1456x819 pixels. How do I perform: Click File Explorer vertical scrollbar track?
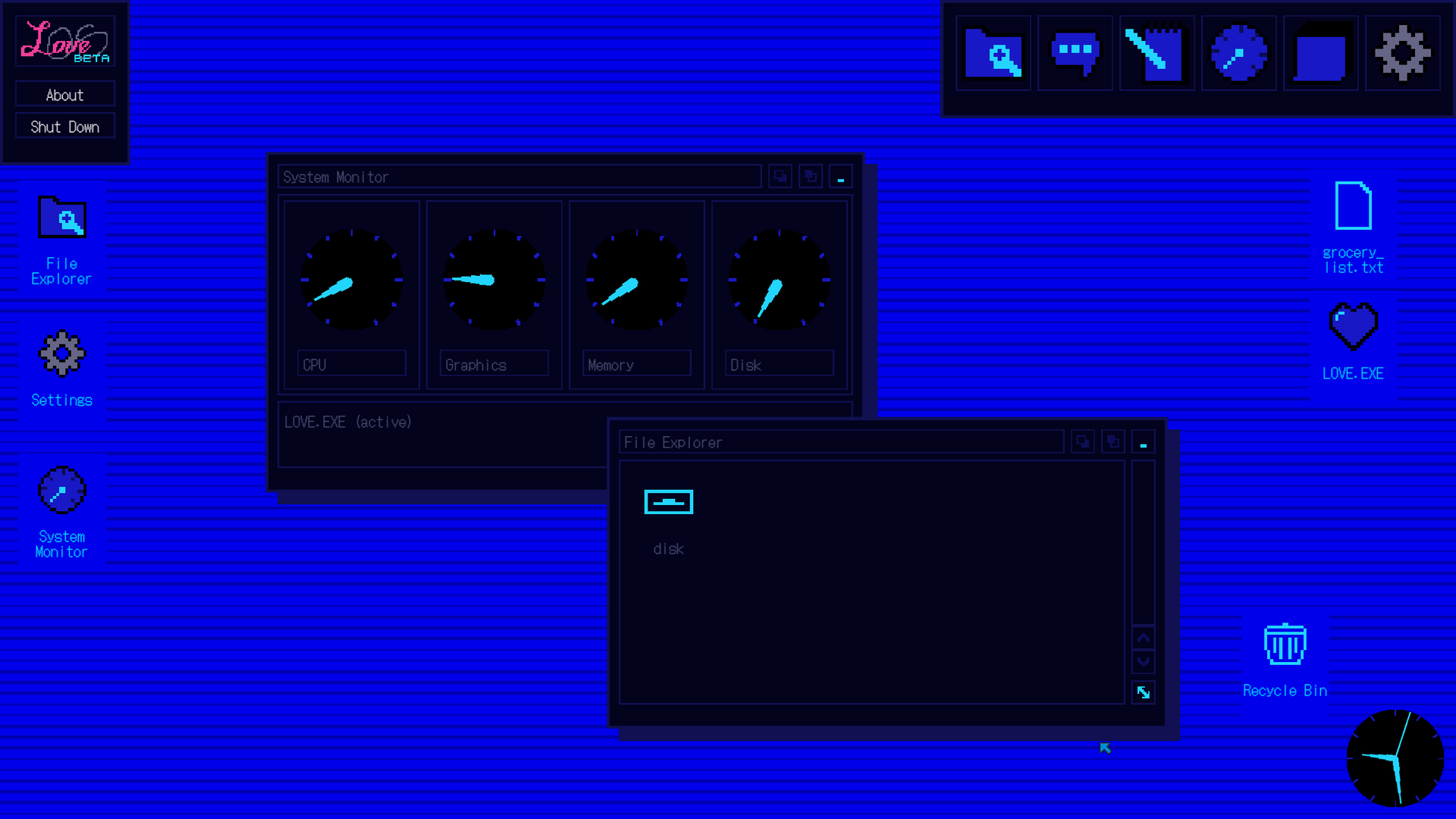pyautogui.click(x=1144, y=542)
